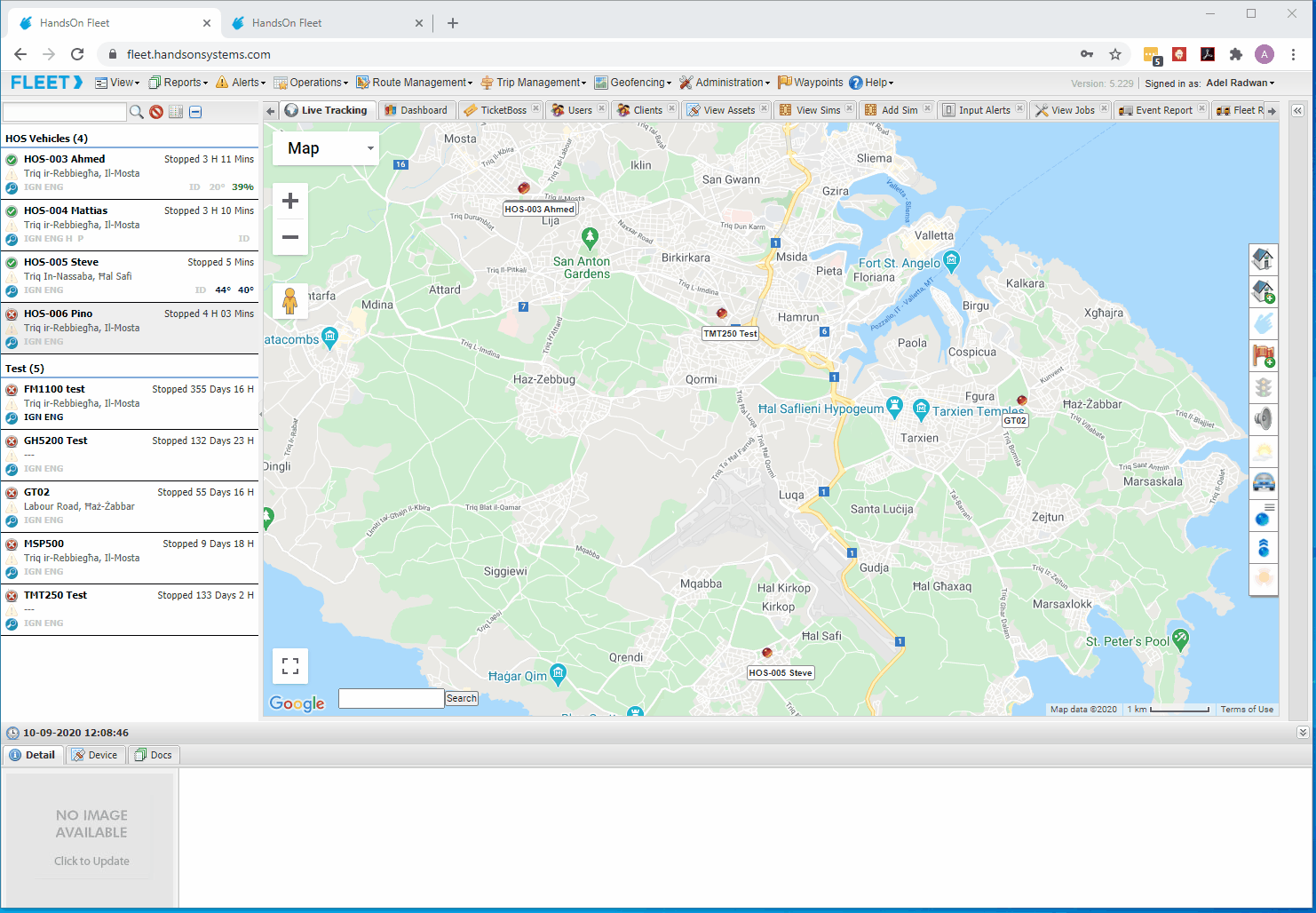Switch to the Live Tracking tab
Viewport: 1316px width, 913px height.
coord(326,110)
